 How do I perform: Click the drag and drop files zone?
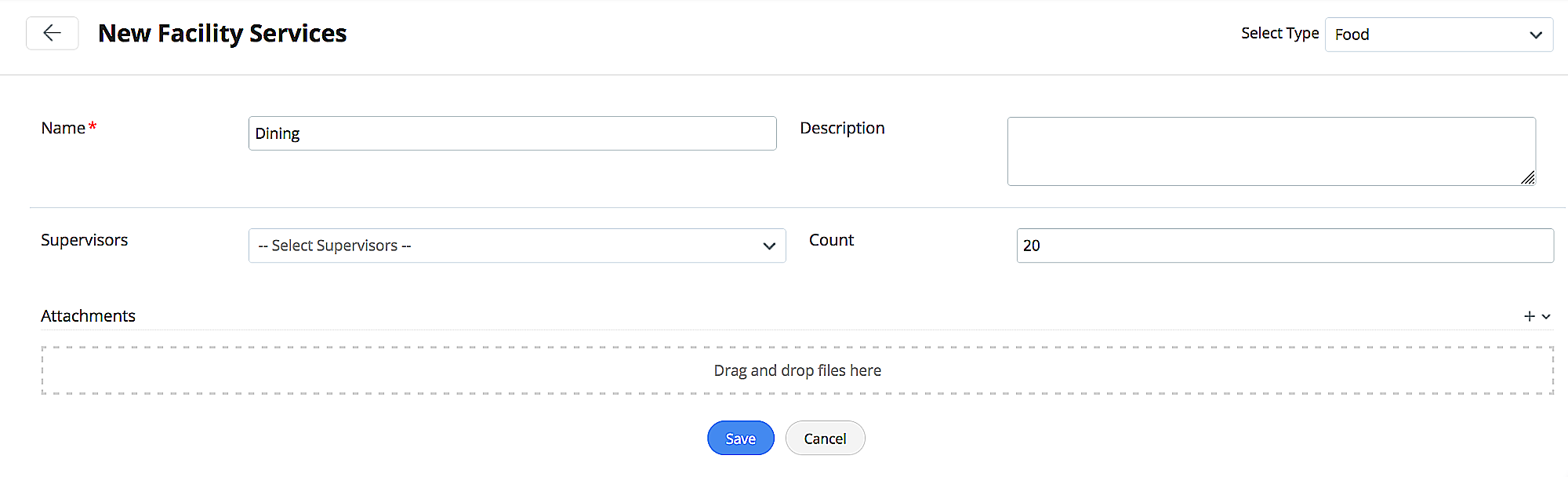[x=797, y=370]
